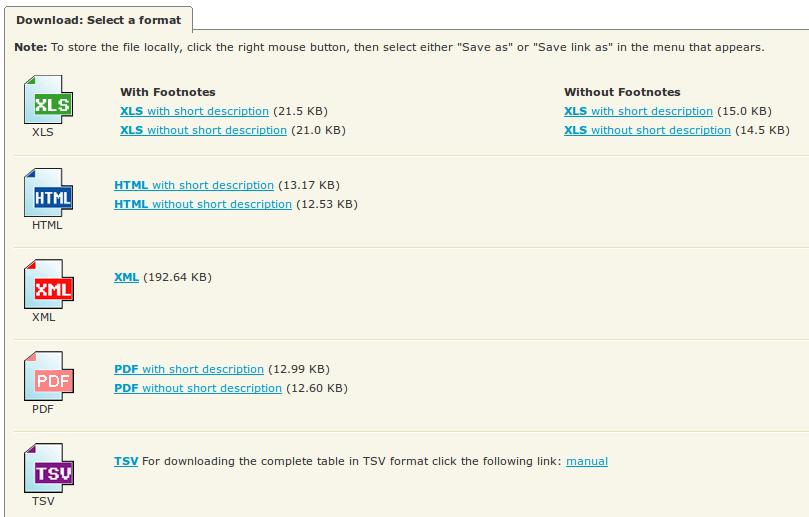This screenshot has width=809, height=517.
Task: Click the XLS label under the icon
Action: point(43,132)
